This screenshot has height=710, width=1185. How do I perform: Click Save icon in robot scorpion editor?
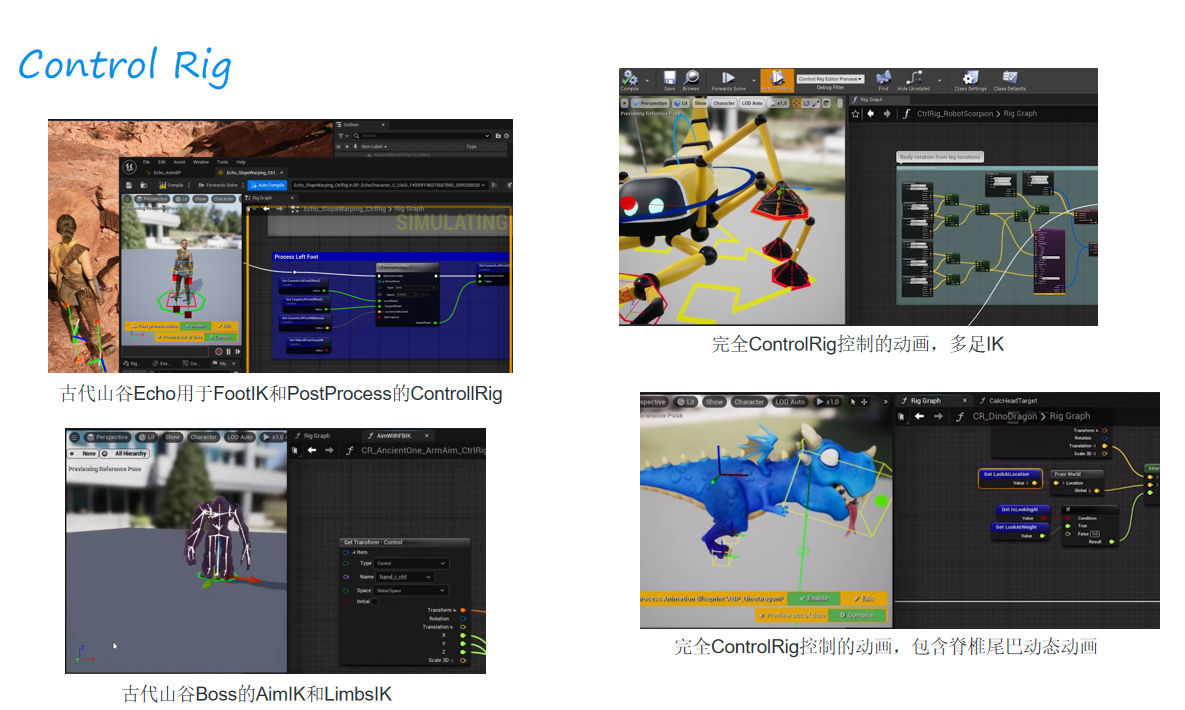tap(670, 80)
